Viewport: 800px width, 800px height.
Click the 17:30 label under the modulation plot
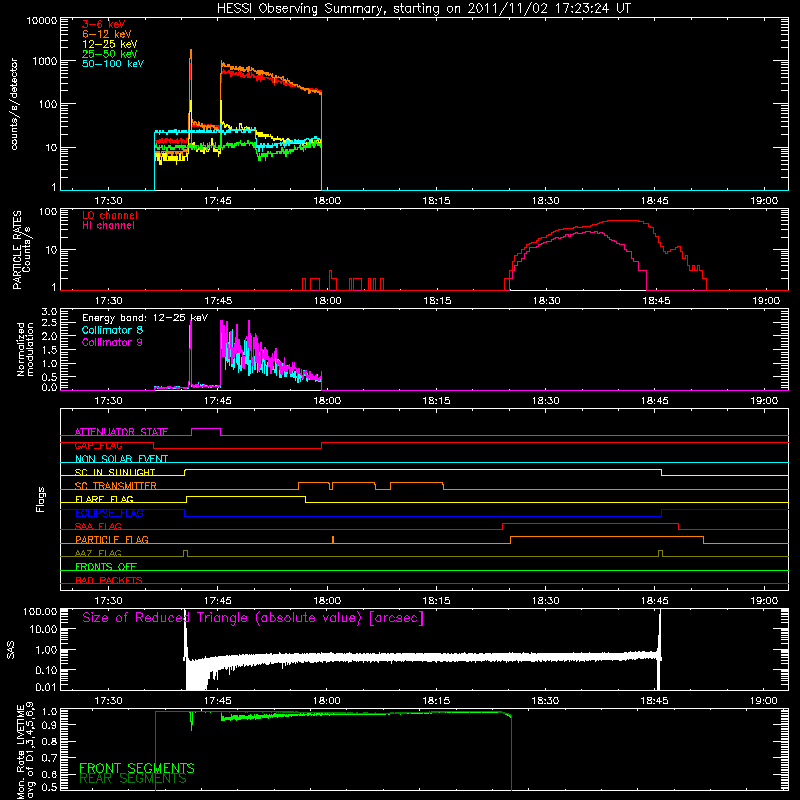coord(109,401)
